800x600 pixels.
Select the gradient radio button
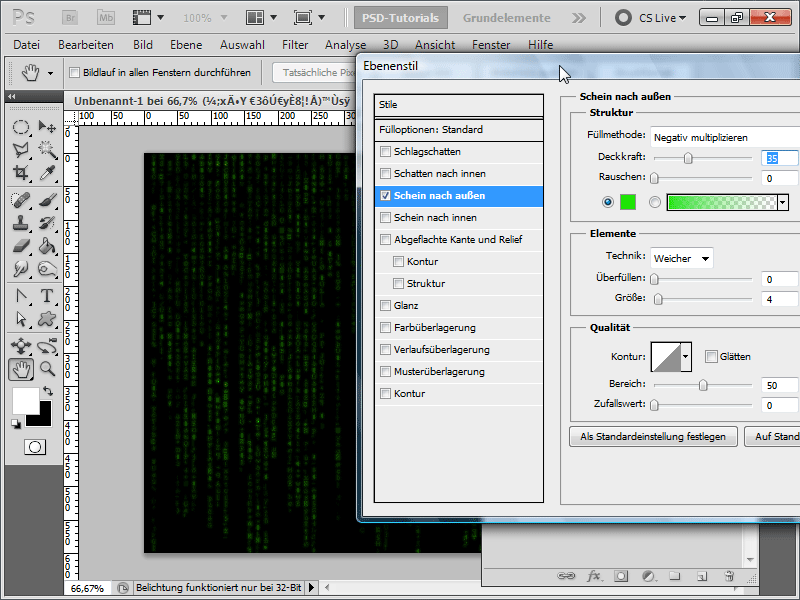[655, 203]
